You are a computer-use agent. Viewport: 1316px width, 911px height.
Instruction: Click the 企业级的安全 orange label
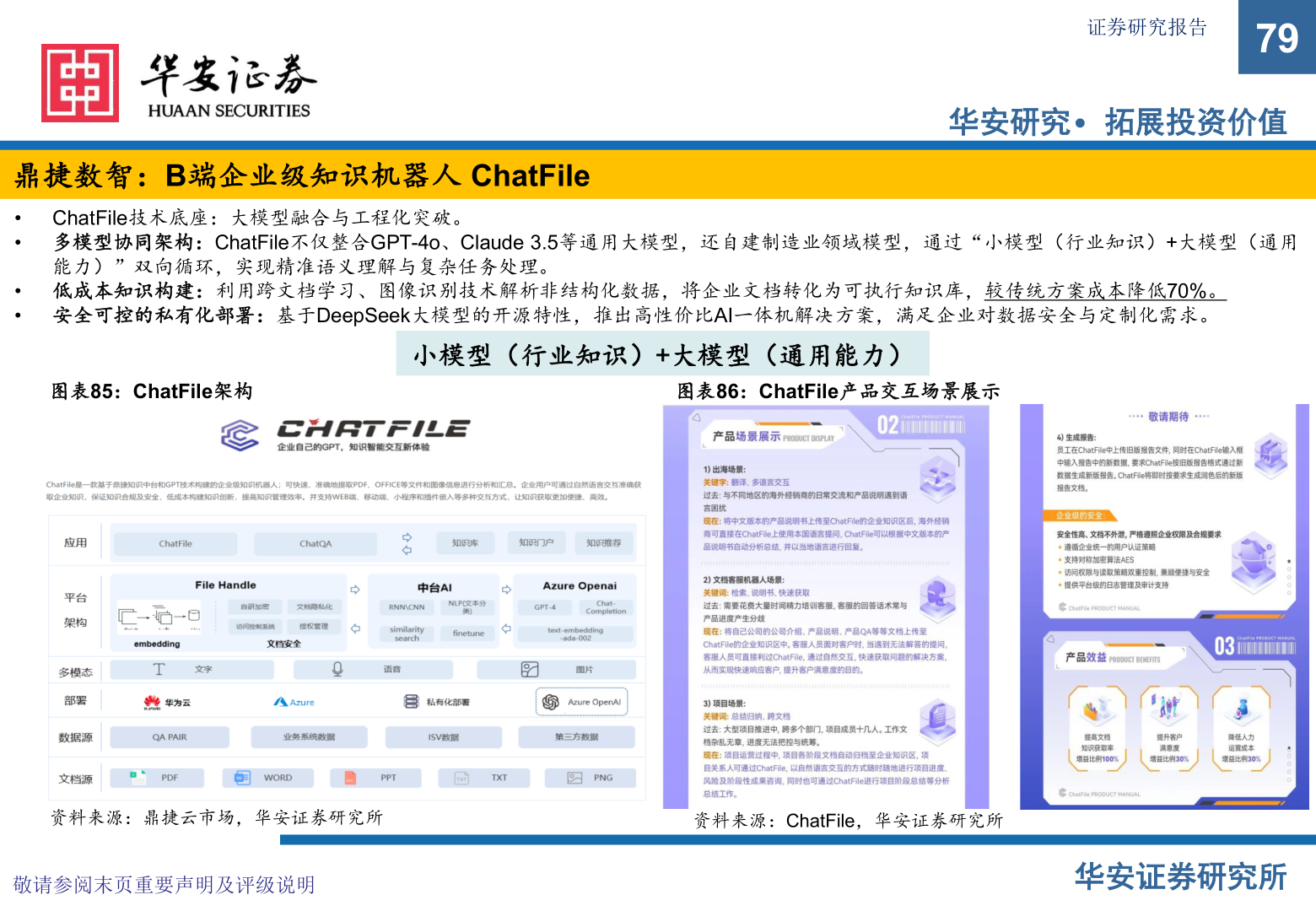(x=1081, y=515)
